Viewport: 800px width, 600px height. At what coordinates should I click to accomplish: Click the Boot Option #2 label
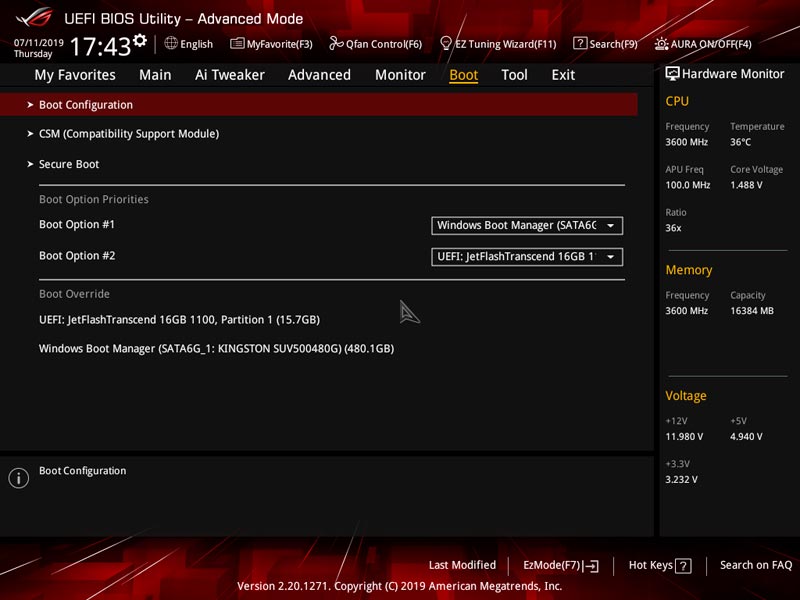[77, 256]
